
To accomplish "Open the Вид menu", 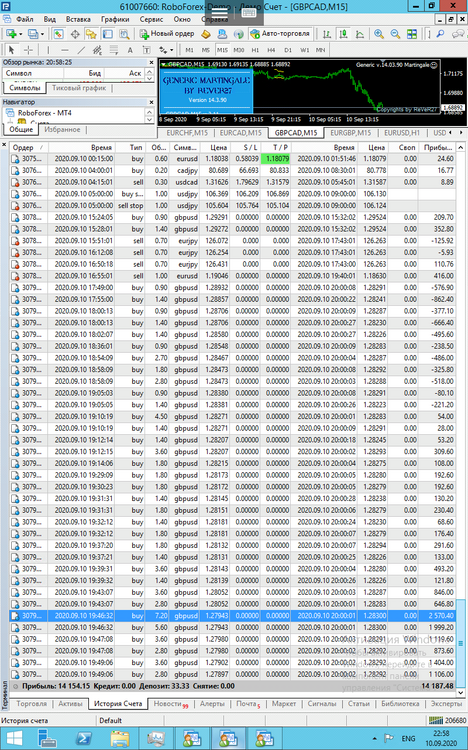I will pyautogui.click(x=49, y=20).
